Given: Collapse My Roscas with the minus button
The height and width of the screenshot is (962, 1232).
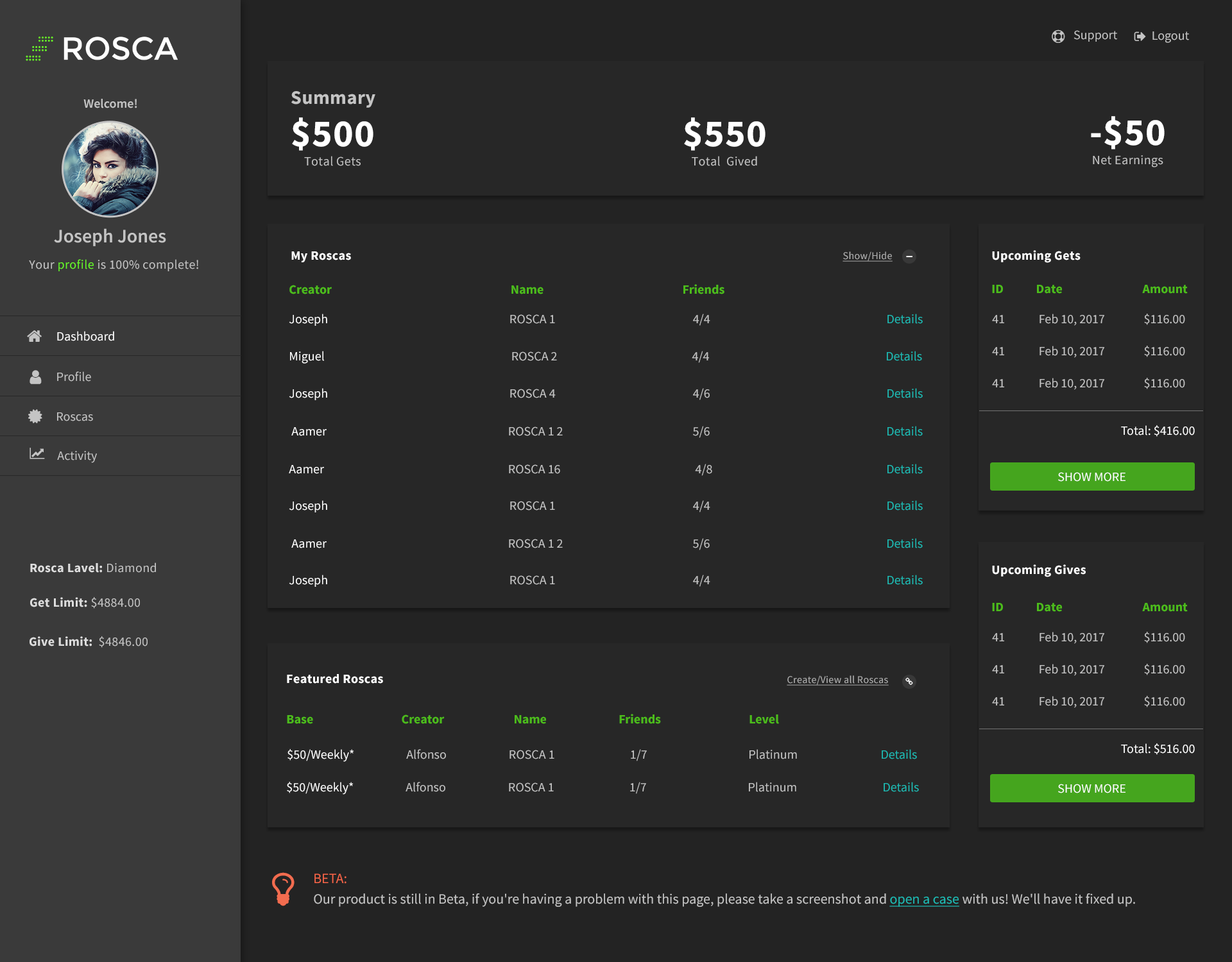Looking at the screenshot, I should 909,257.
